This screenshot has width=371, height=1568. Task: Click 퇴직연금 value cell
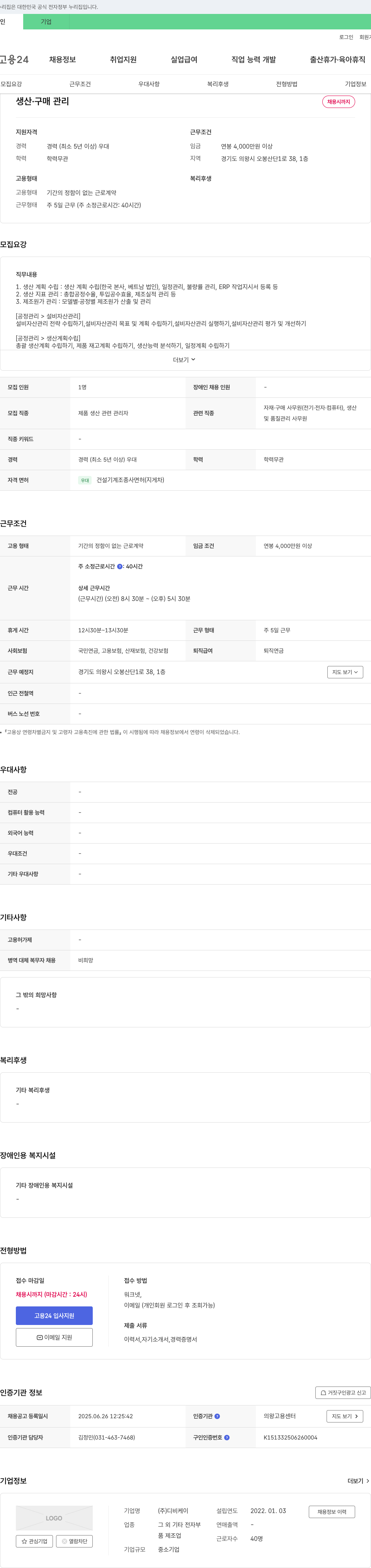[x=274, y=651]
